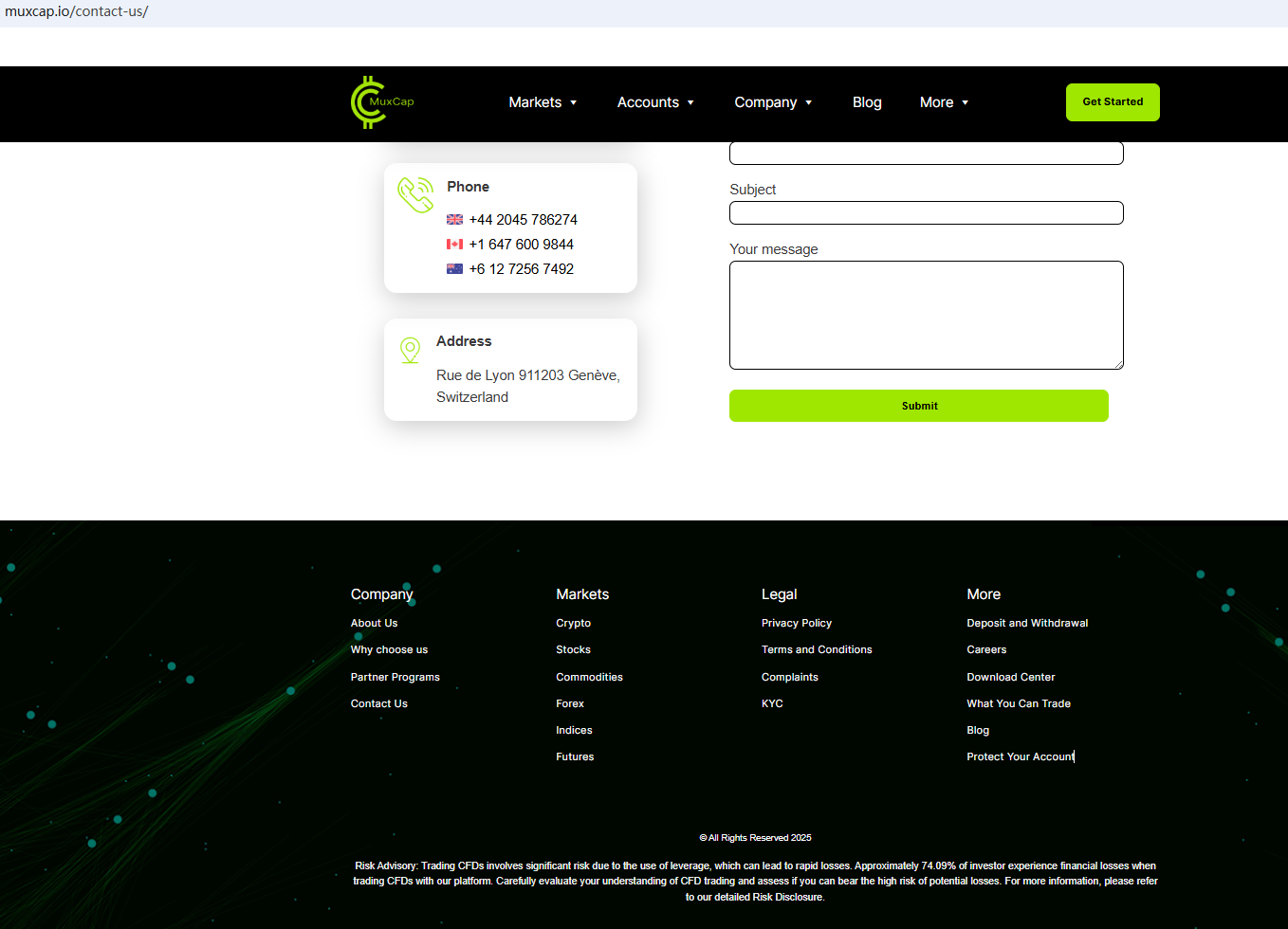Open About Us footer link
The width and height of the screenshot is (1288, 929).
pyautogui.click(x=375, y=623)
